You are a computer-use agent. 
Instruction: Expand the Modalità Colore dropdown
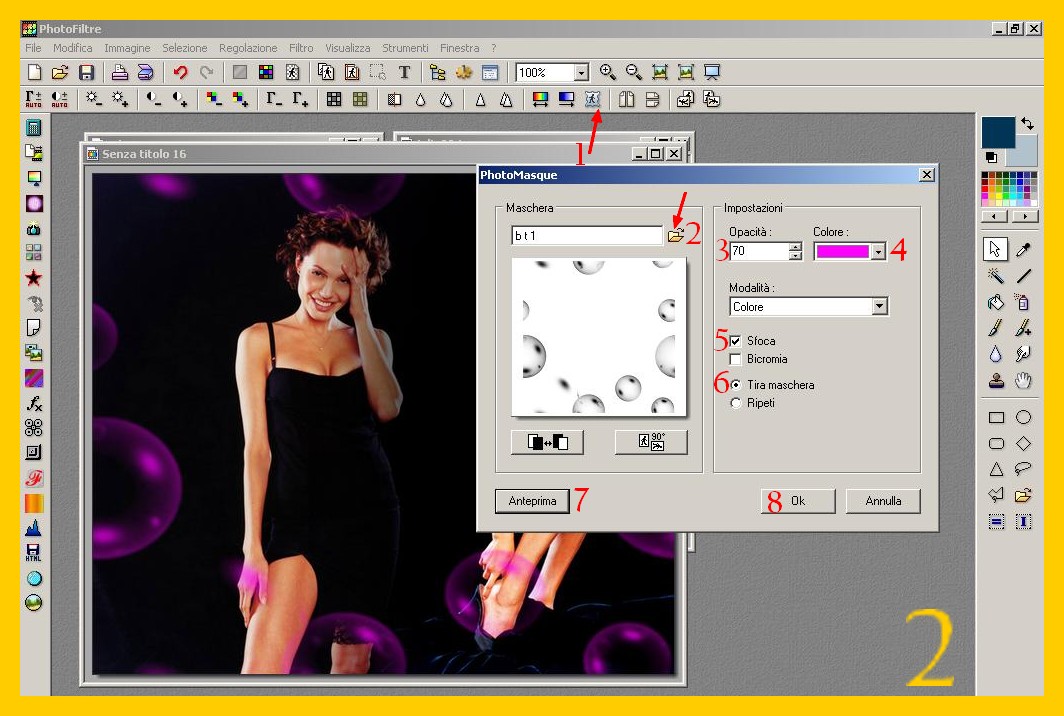pyautogui.click(x=879, y=307)
